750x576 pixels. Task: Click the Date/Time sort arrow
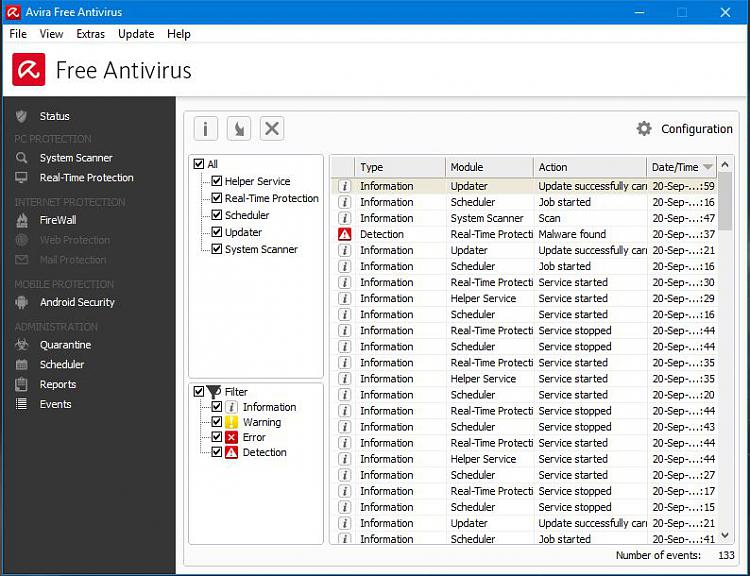708,167
